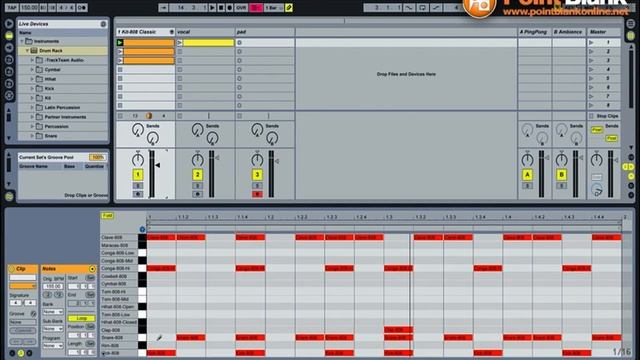Toggle the Clip activator circle
This screenshot has height=360, width=640.
pyautogui.click(x=12, y=269)
